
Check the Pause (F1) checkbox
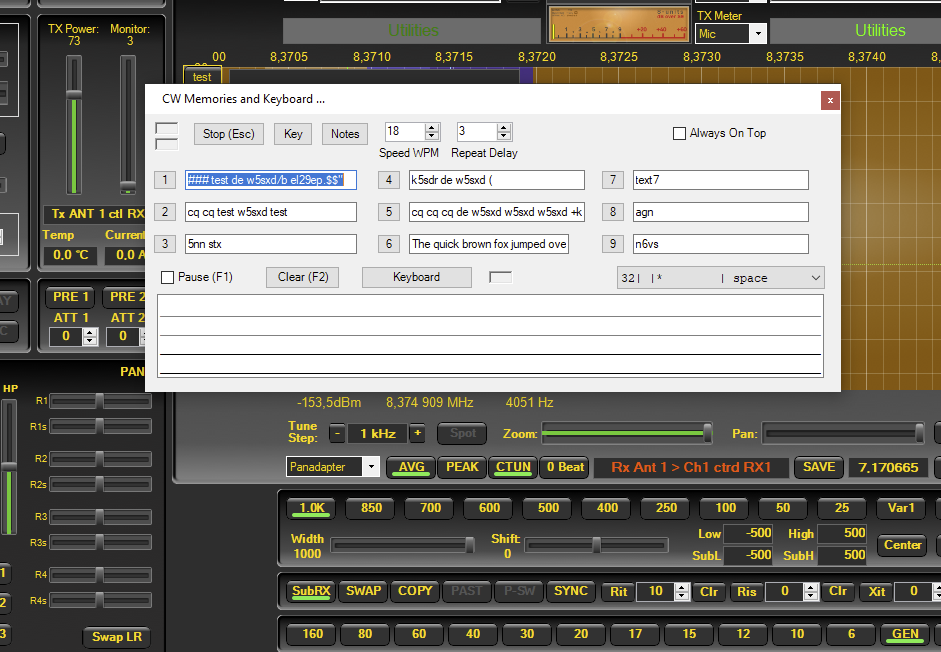click(169, 277)
